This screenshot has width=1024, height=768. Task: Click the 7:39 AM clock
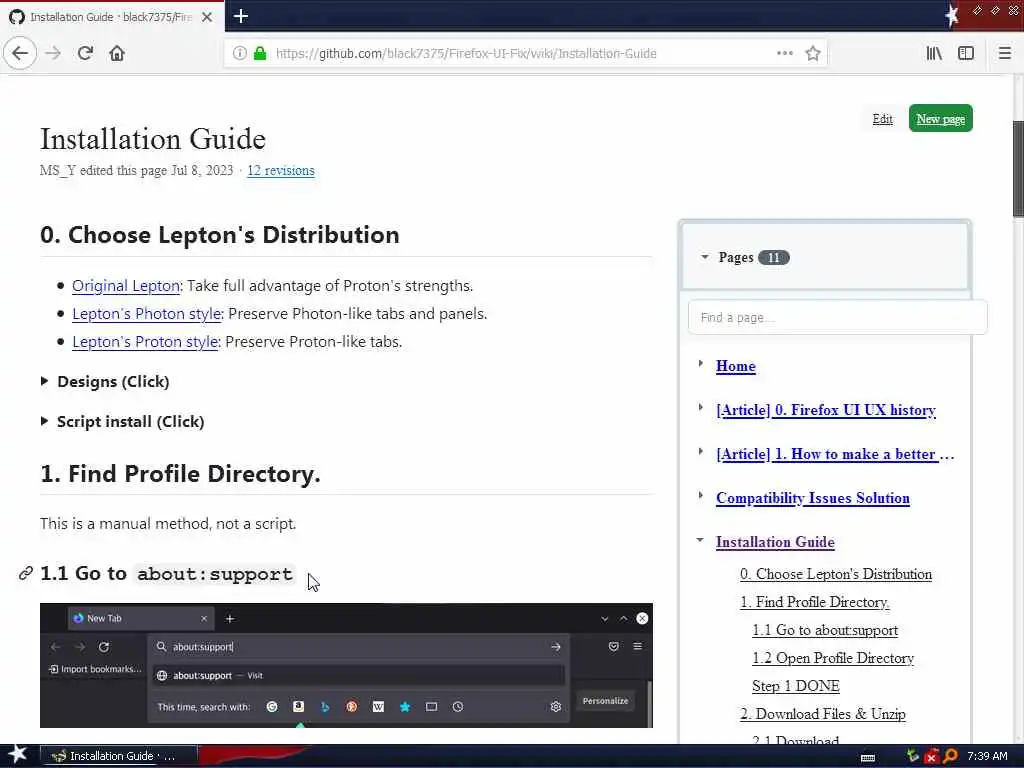(987, 756)
